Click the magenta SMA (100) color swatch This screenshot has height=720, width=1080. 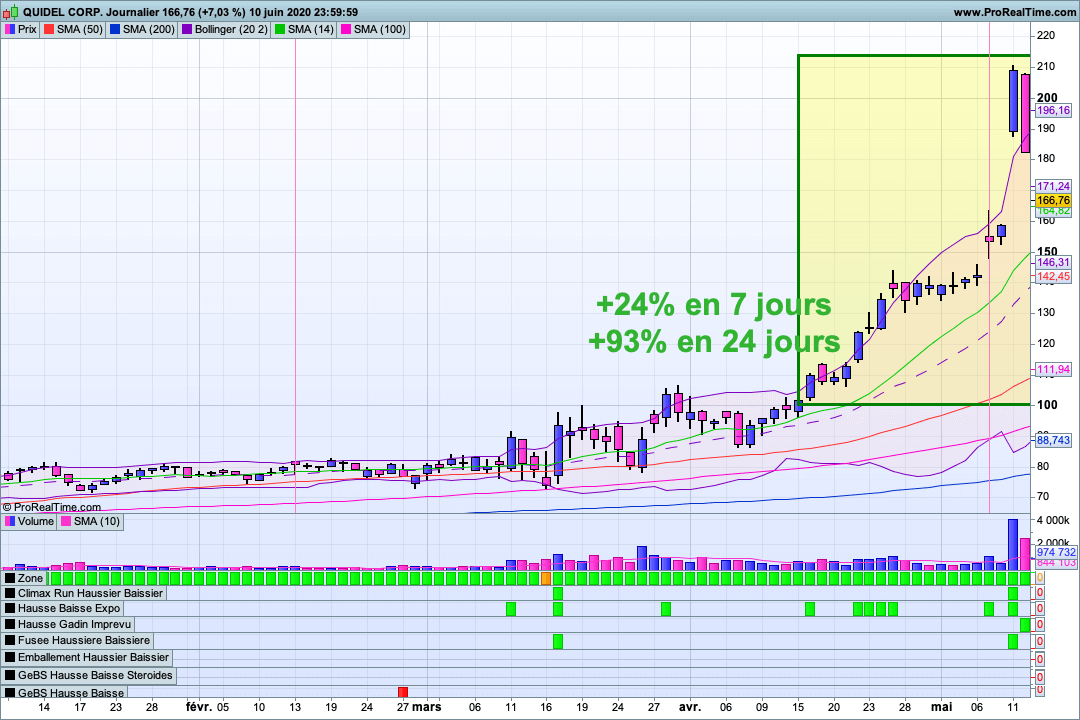[x=345, y=30]
